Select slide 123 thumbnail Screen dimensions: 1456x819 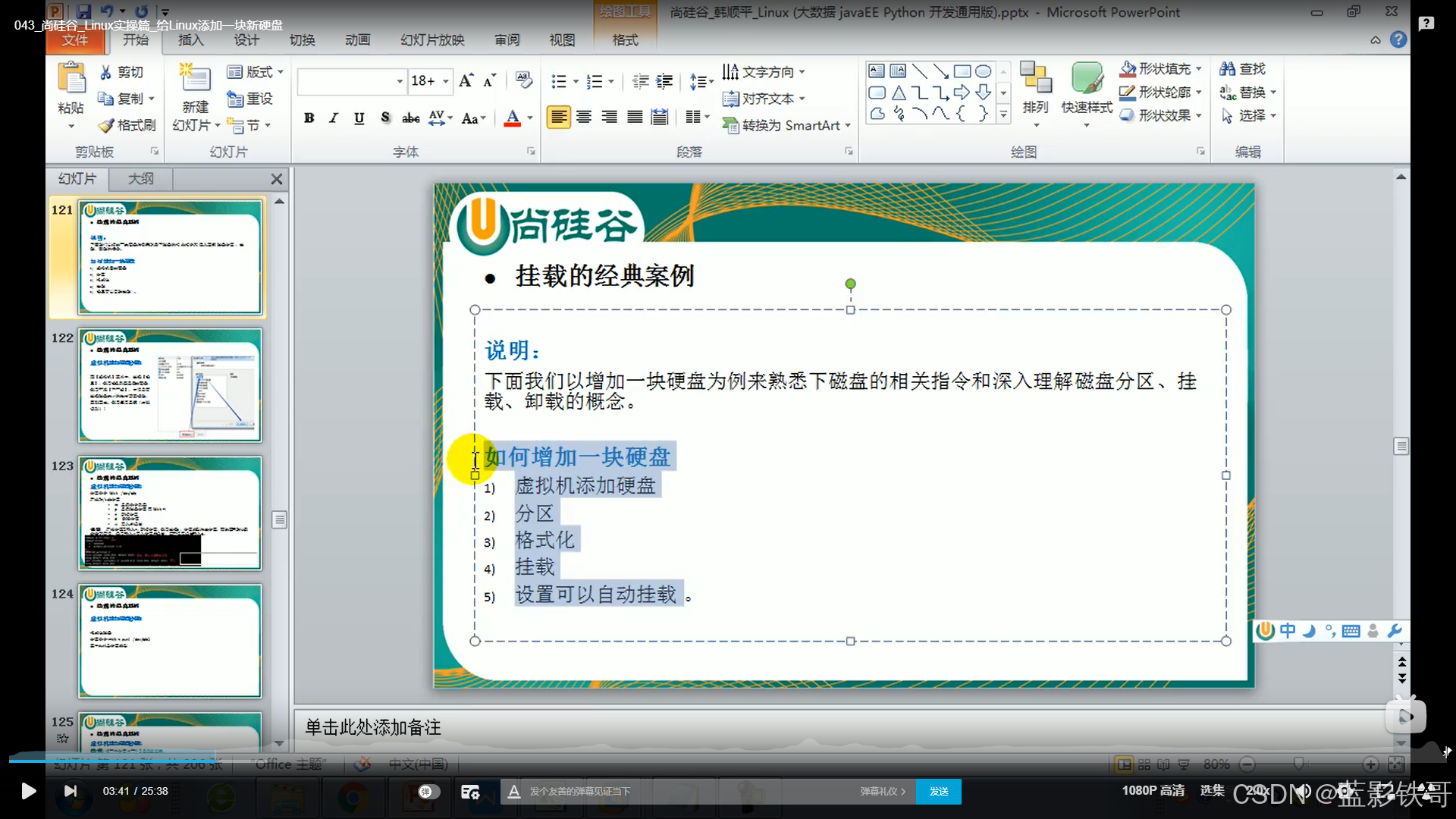[170, 513]
